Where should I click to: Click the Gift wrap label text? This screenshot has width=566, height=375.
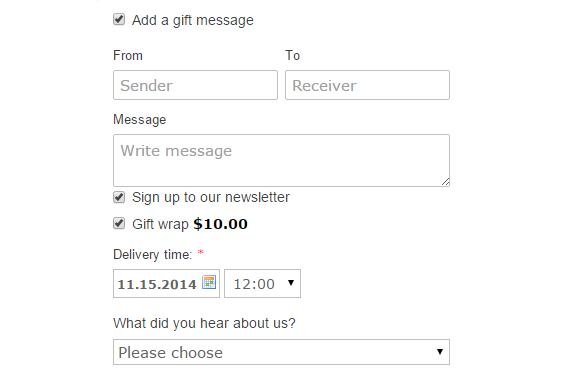click(x=160, y=224)
